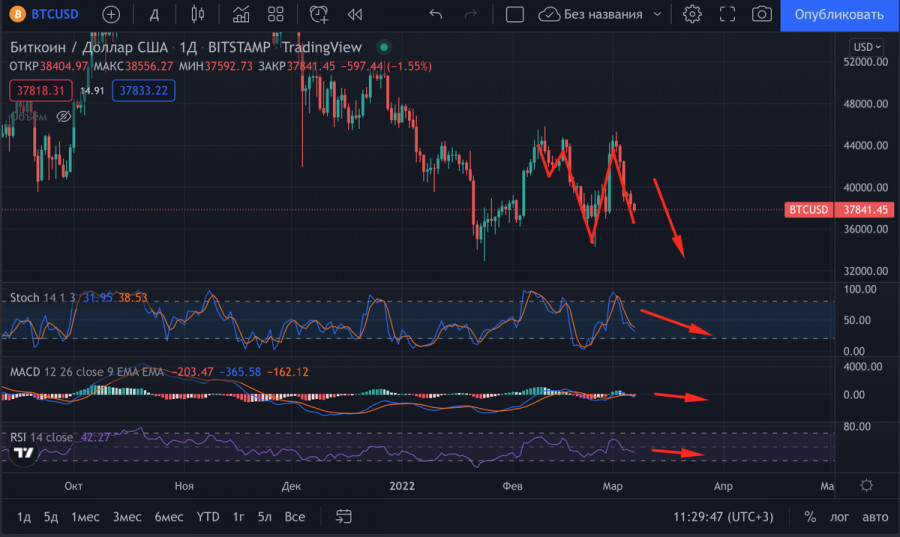Open the go-to-date calendar icon
Viewport: 900px width, 537px height.
(343, 517)
